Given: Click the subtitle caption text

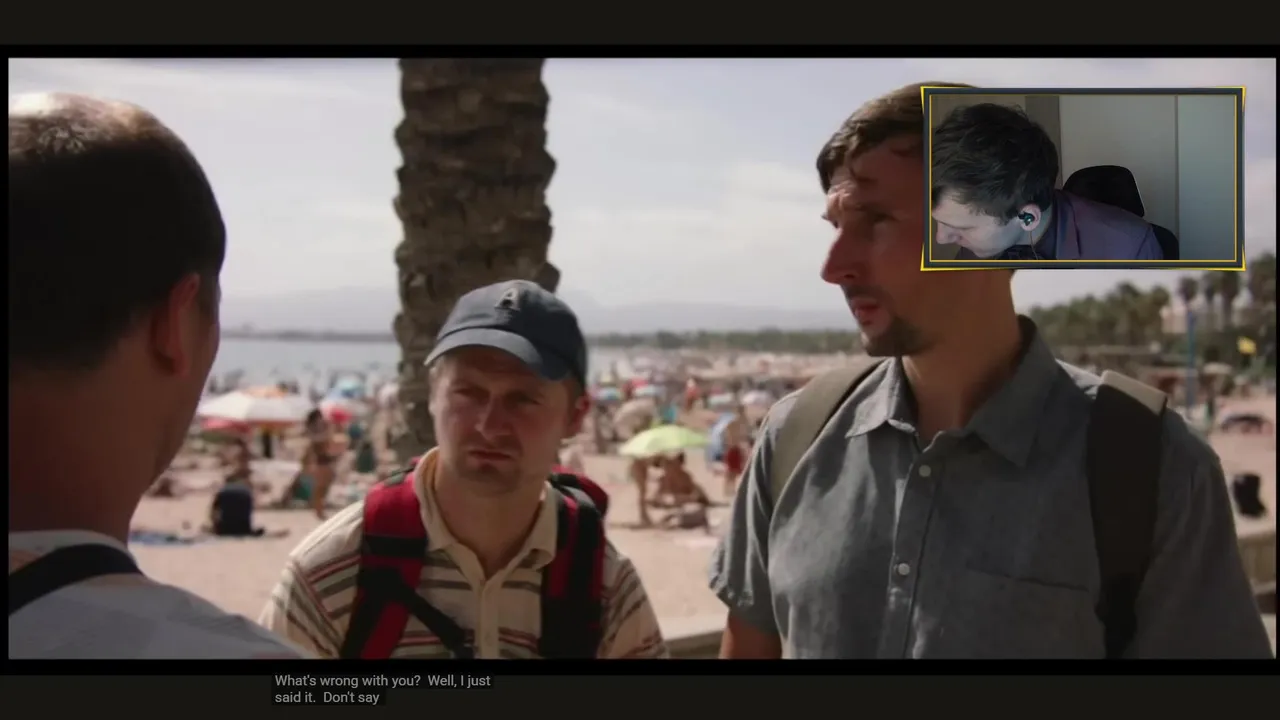Looking at the screenshot, I should coord(382,689).
